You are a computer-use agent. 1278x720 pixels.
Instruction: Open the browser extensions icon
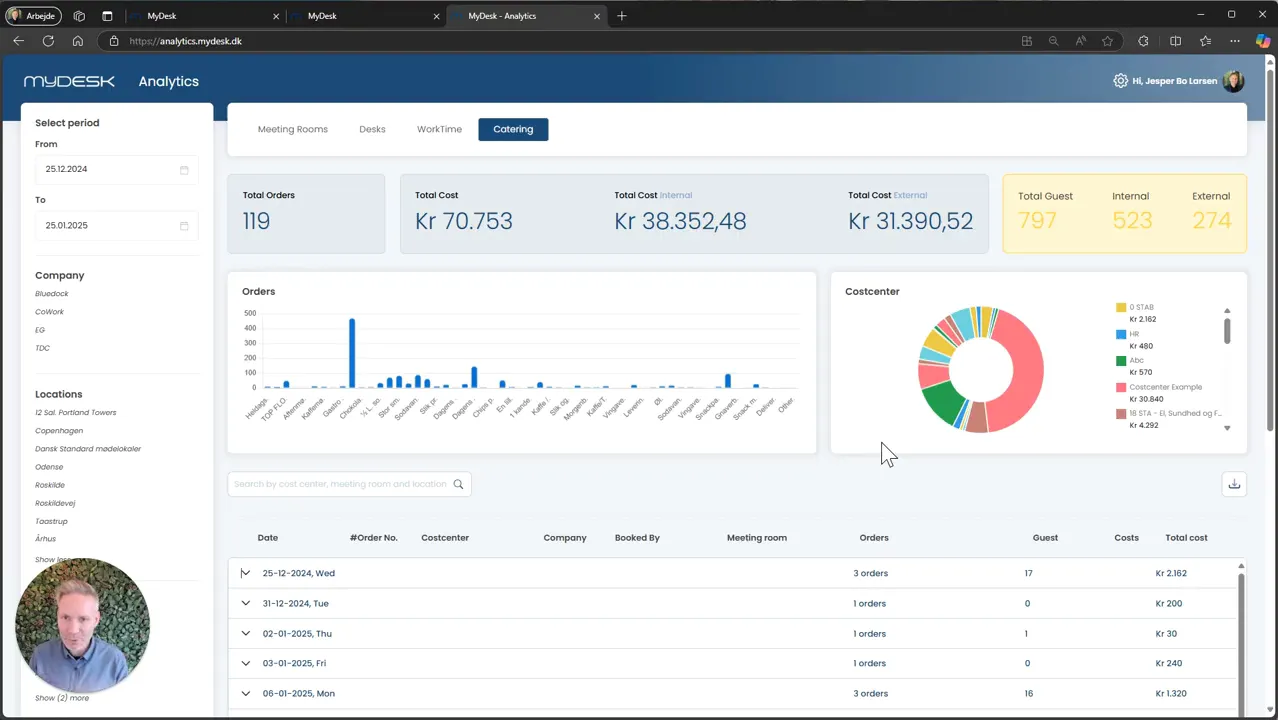[1143, 41]
